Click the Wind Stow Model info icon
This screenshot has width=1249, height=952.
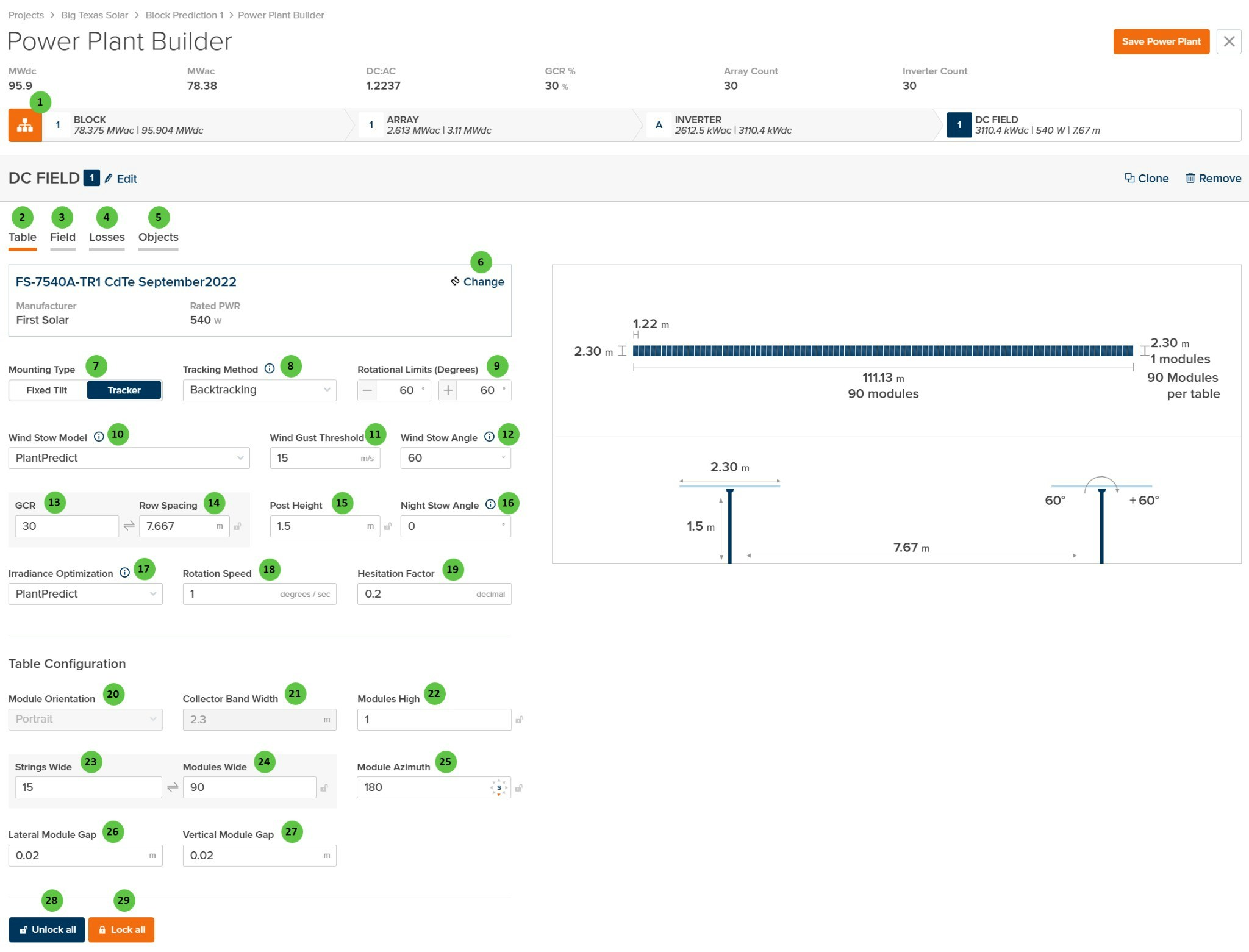(99, 437)
